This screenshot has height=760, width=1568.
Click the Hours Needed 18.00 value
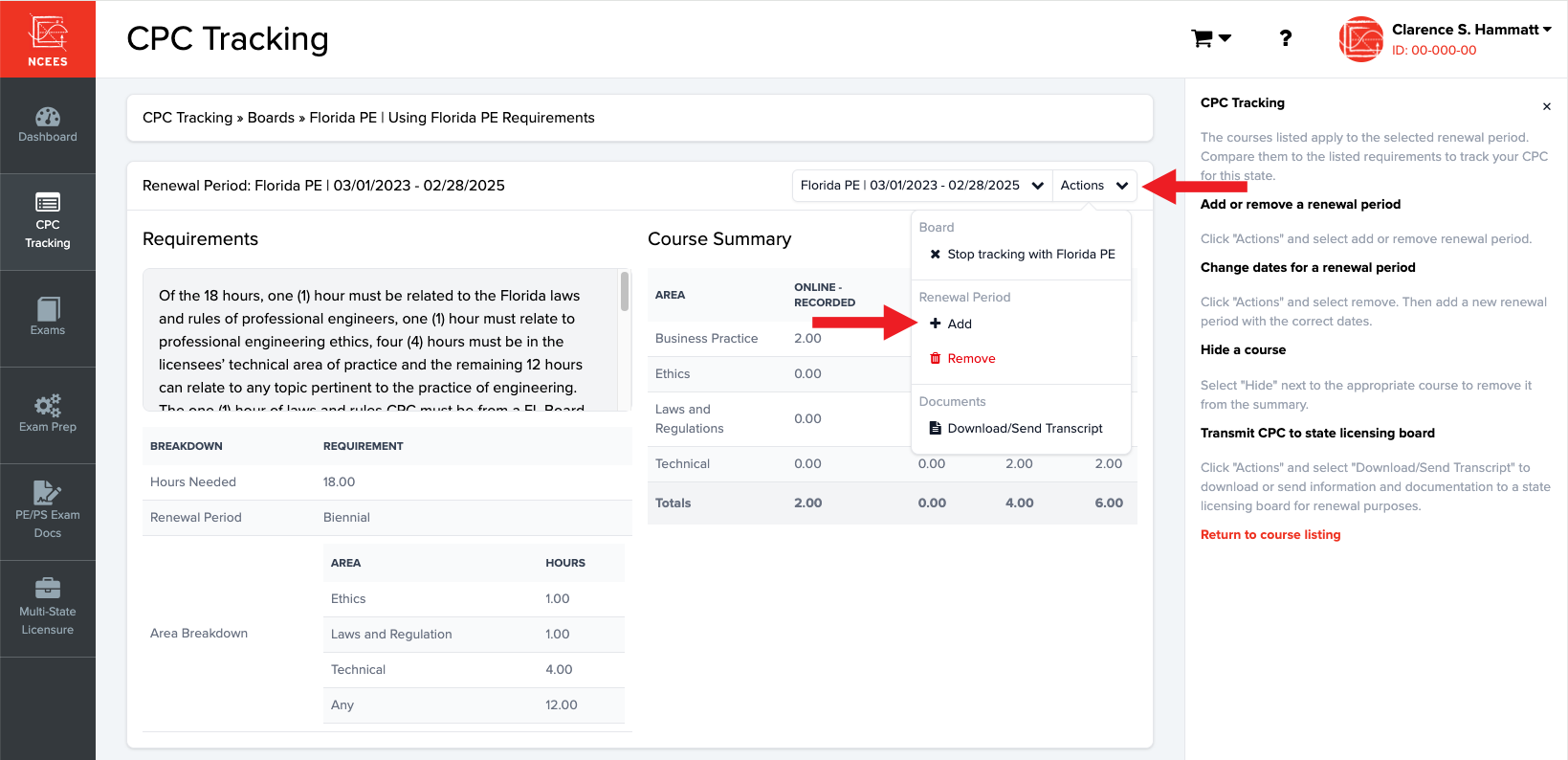click(x=339, y=481)
